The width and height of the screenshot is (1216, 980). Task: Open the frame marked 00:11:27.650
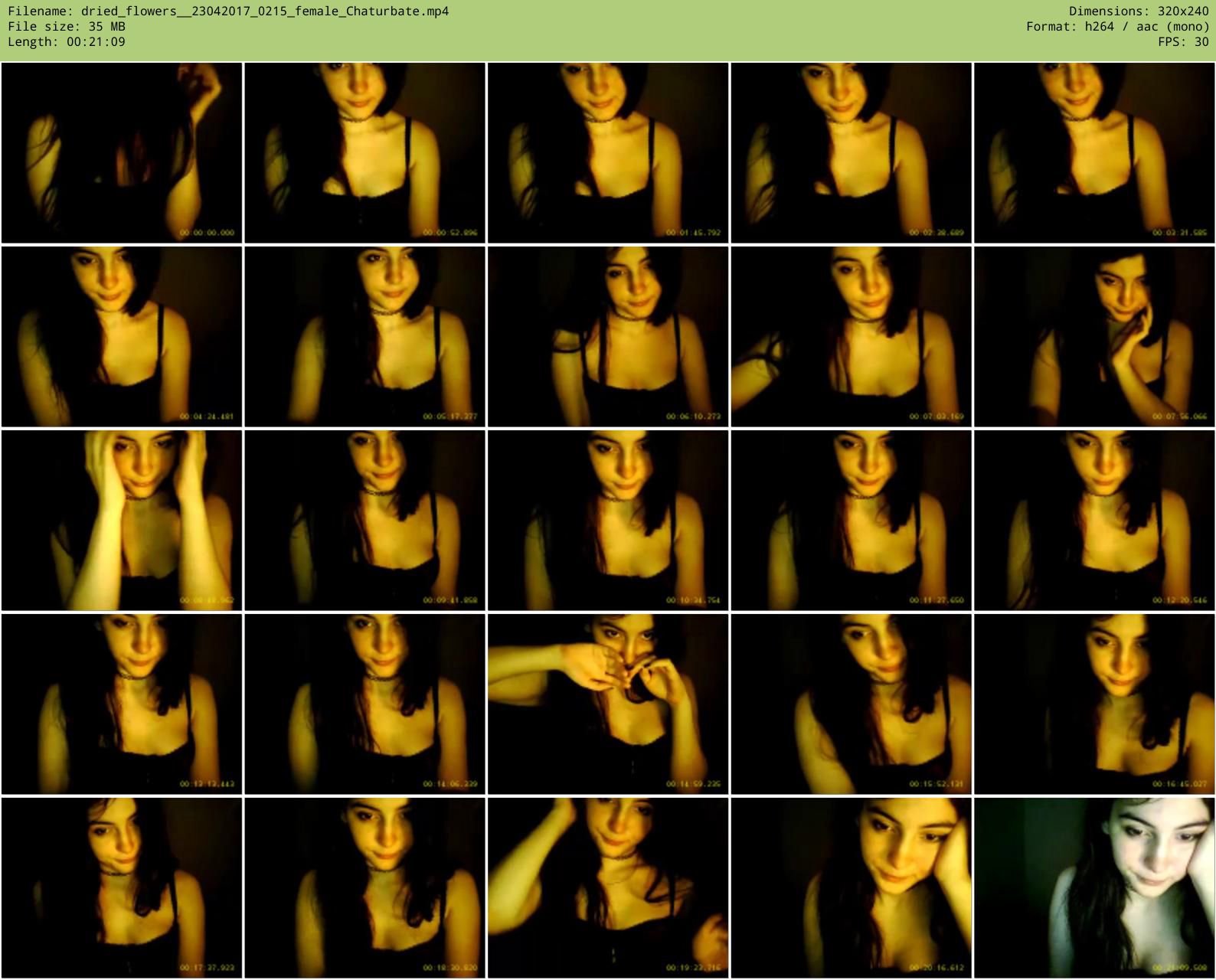[851, 521]
